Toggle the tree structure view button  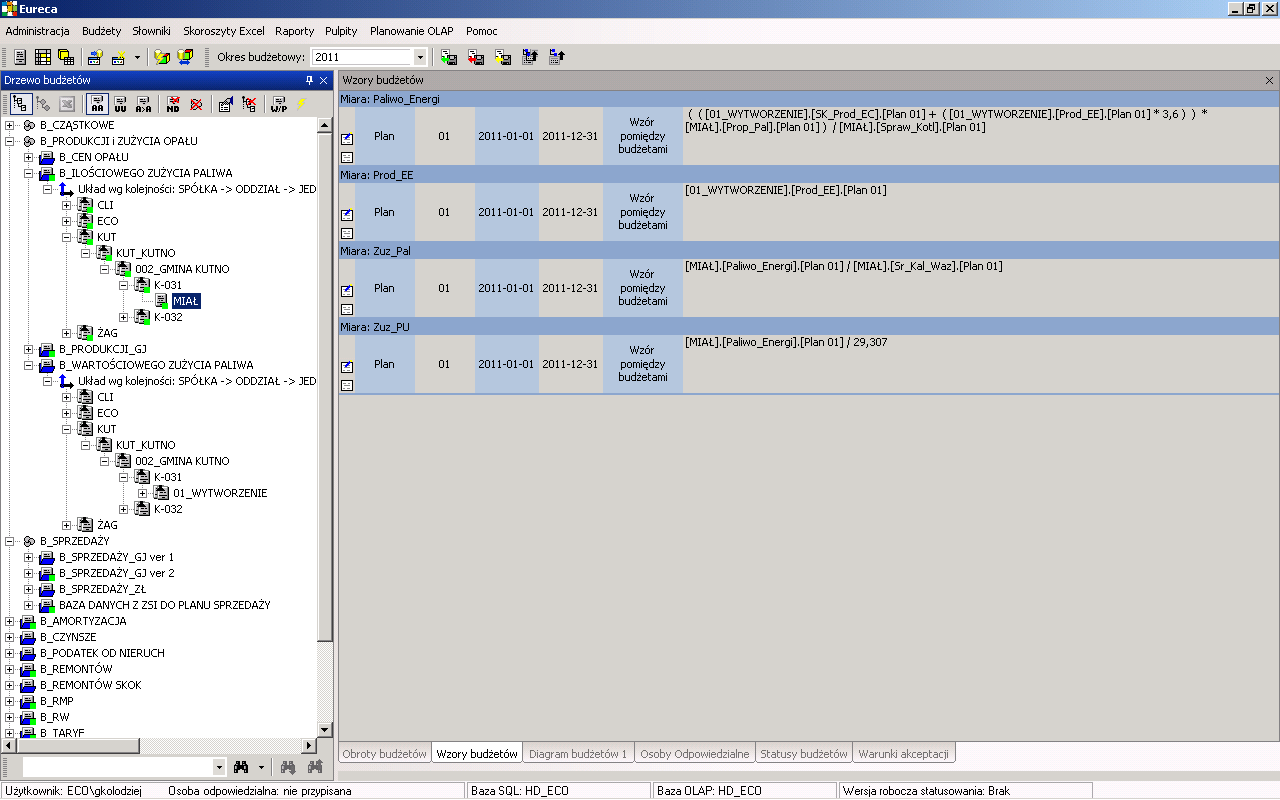click(20, 103)
